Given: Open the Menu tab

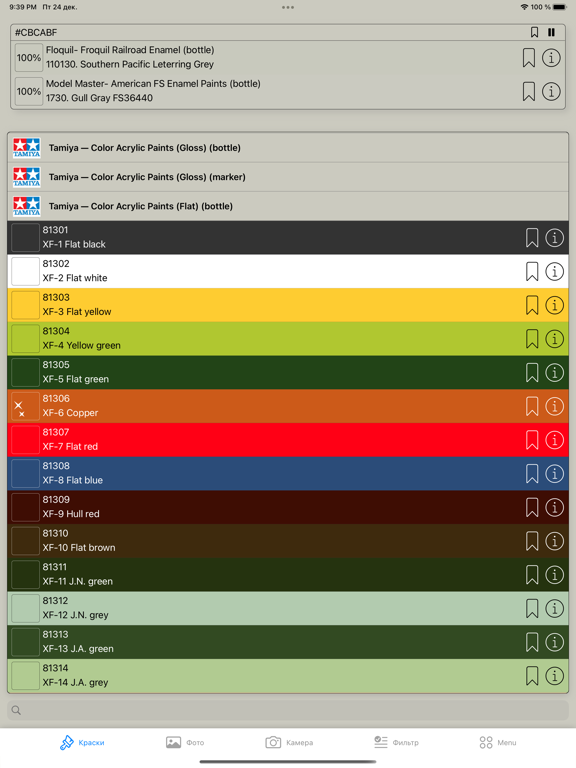Looking at the screenshot, I should 498,743.
